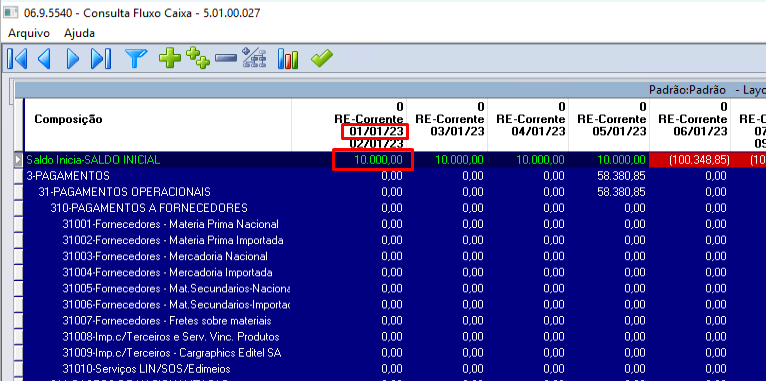Select 310-PAGAMENTOS A FORNECEDORES row

[394, 208]
